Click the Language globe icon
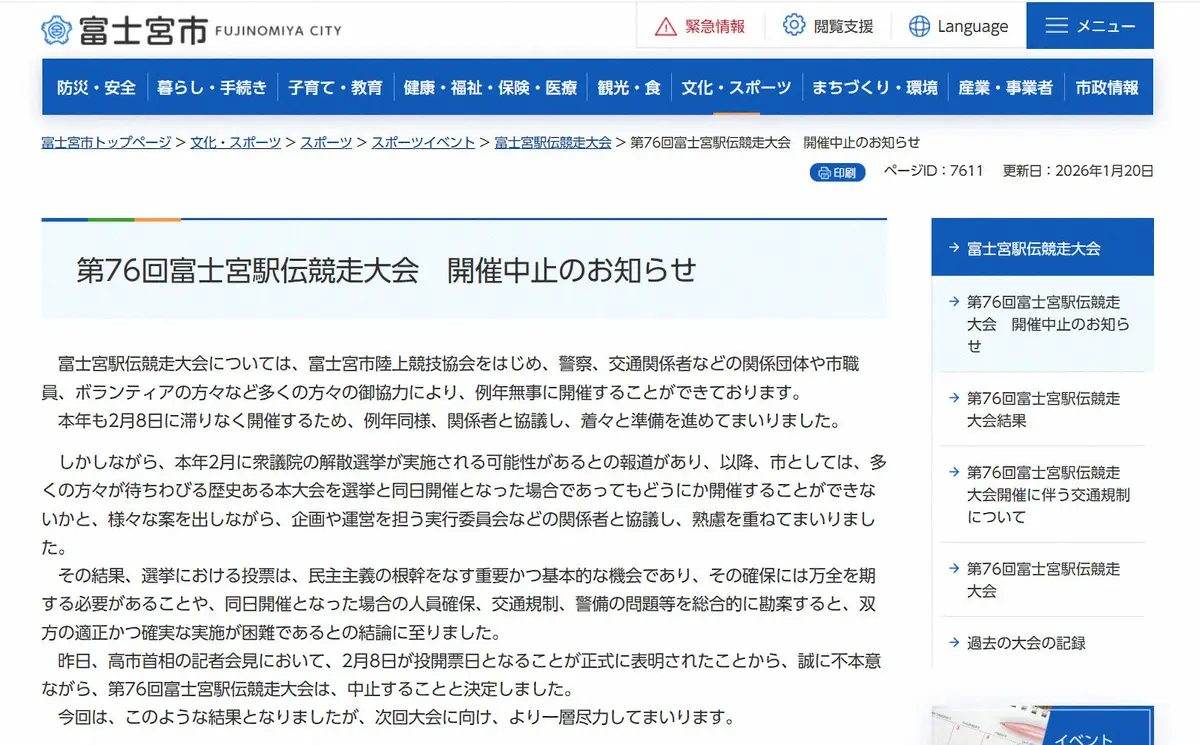The height and width of the screenshot is (745, 1200). tap(919, 26)
